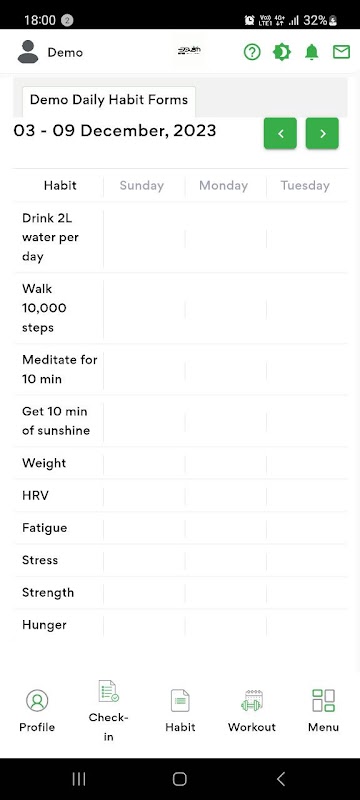Toggle the brightness theme icon
This screenshot has width=360, height=800.
click(x=281, y=52)
